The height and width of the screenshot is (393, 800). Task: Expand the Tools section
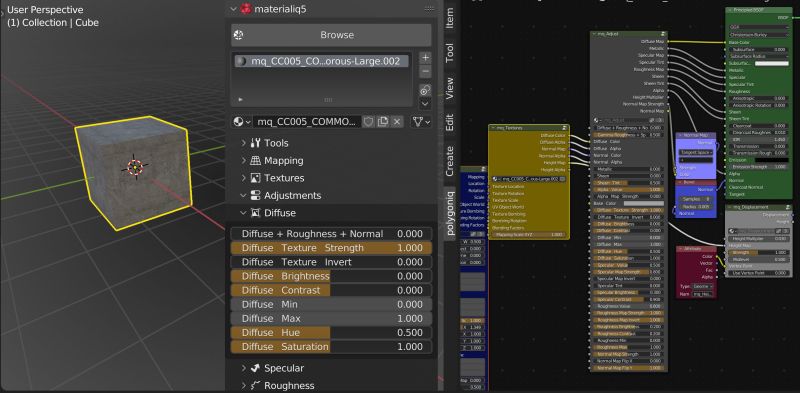pos(244,143)
